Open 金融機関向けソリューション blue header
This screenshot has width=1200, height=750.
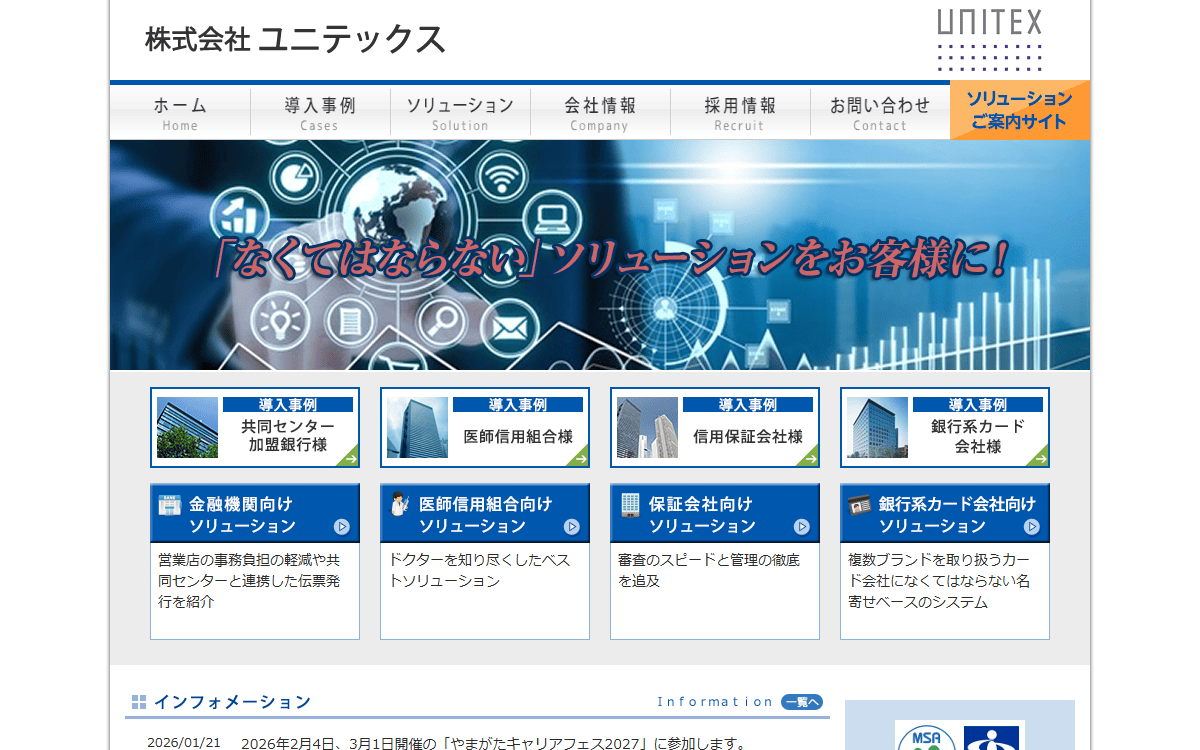pos(255,514)
